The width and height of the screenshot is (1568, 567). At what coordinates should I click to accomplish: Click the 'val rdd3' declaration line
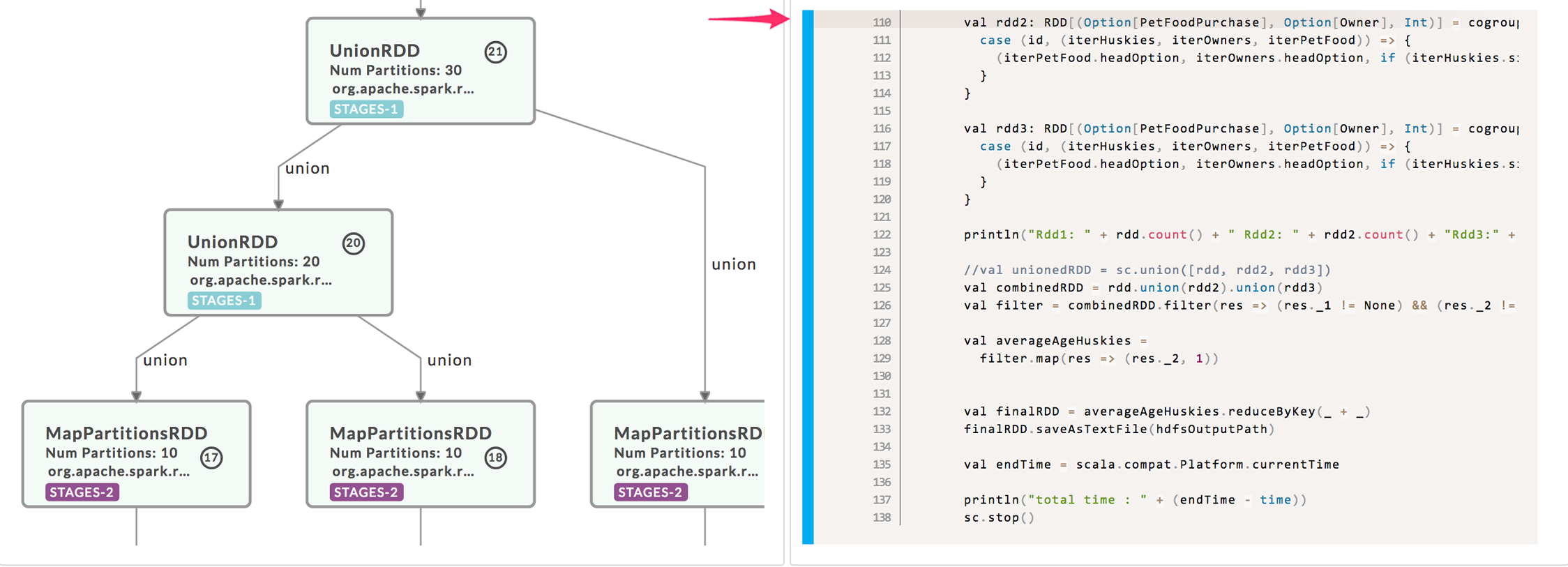click(1241, 128)
